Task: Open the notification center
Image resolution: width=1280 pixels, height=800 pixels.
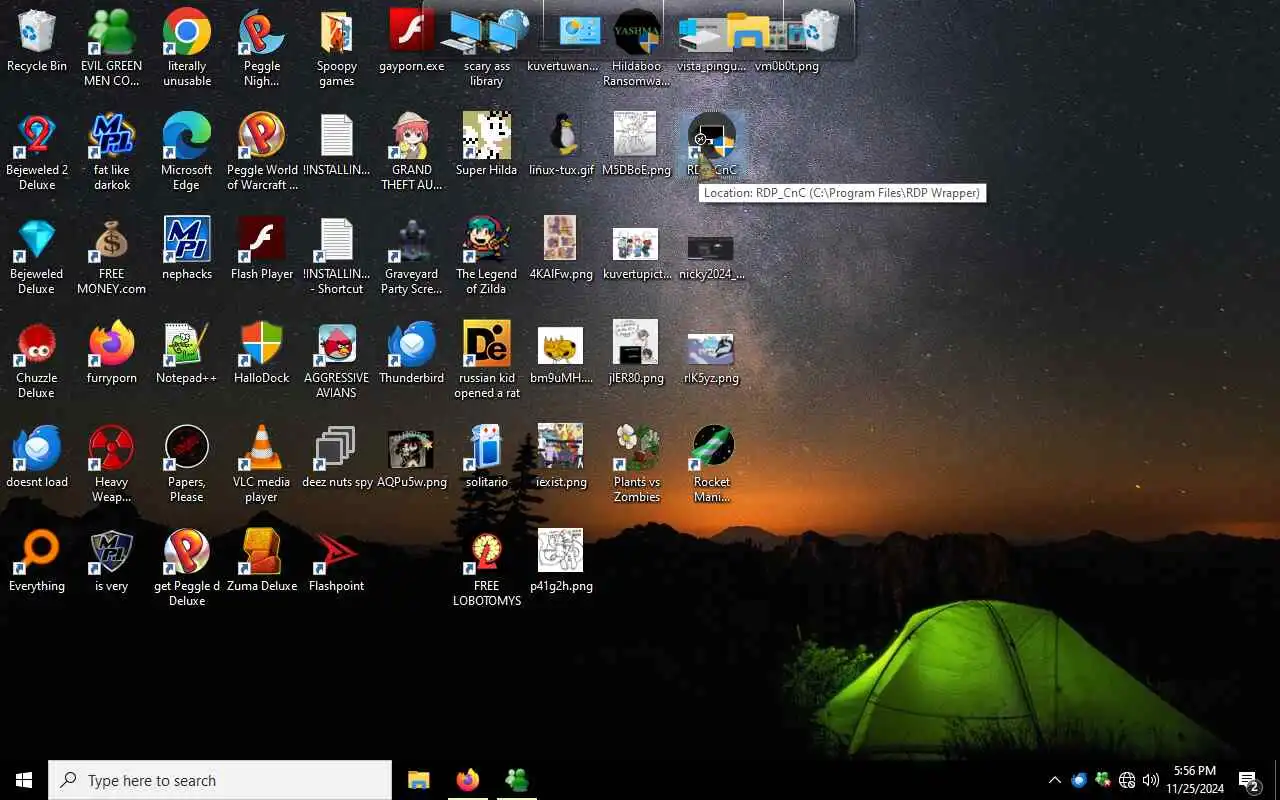Action: 1249,780
